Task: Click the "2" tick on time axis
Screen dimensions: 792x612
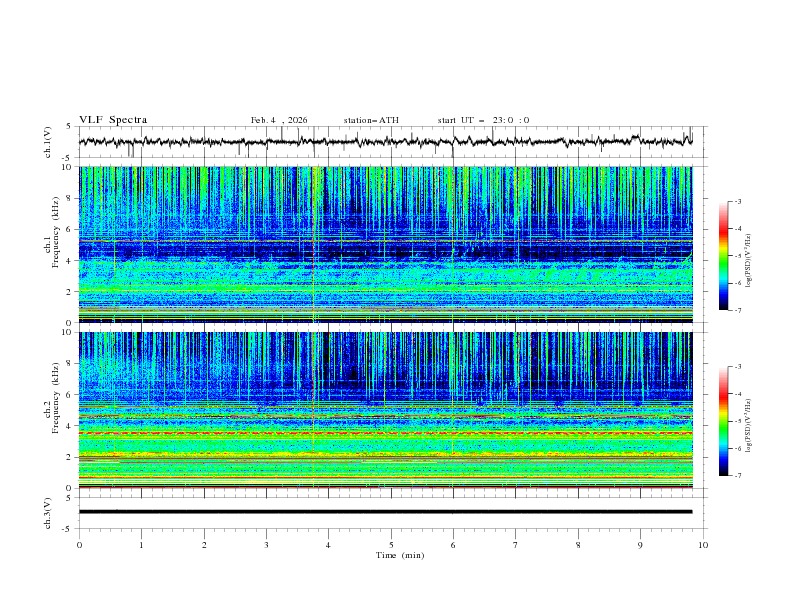Action: pos(204,545)
